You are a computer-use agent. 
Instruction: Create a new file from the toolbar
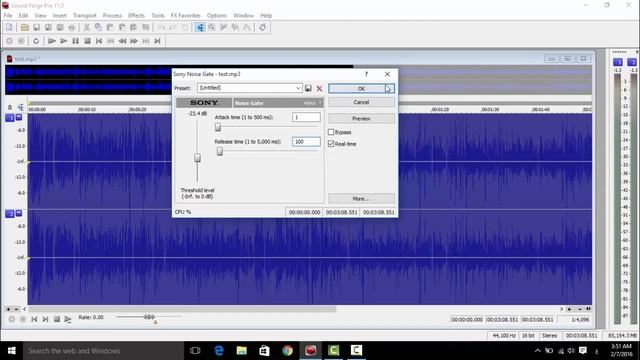pos(9,27)
